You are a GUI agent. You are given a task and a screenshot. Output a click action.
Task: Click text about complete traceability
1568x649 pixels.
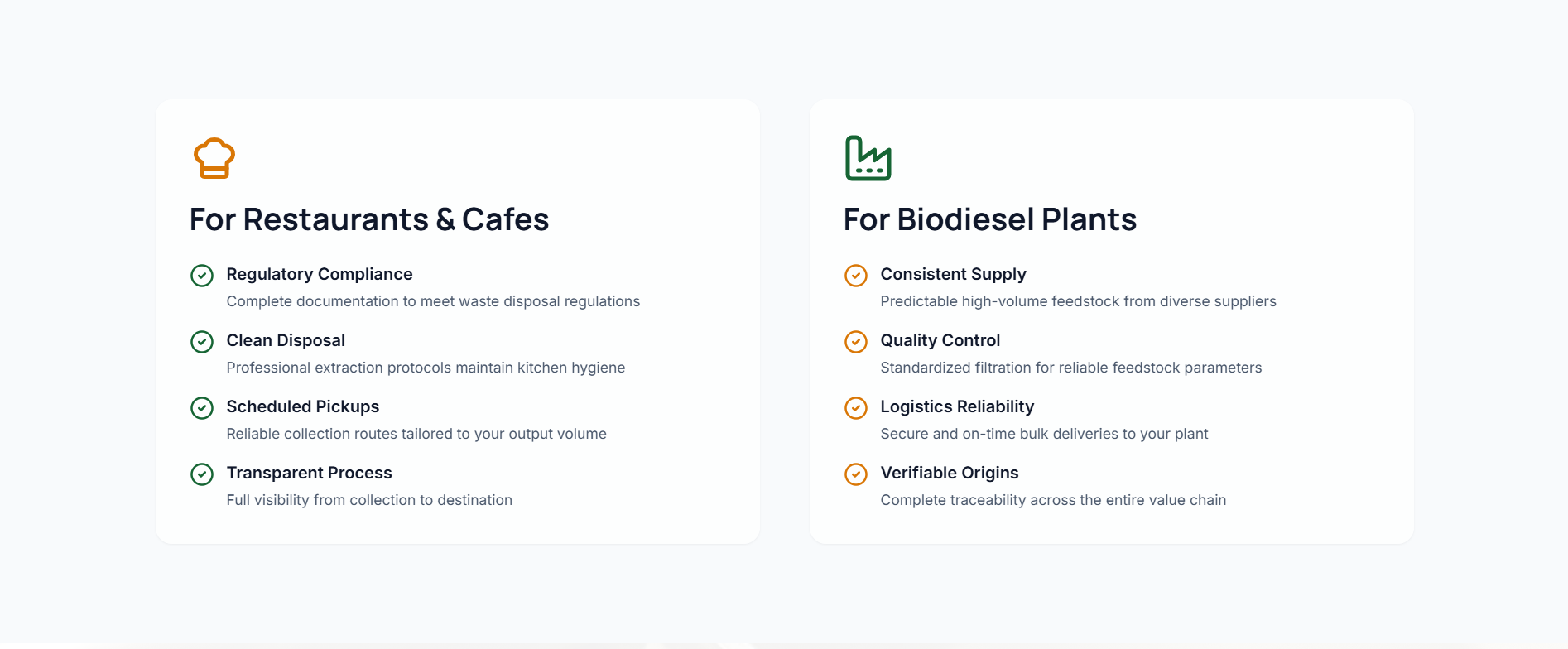[1053, 500]
